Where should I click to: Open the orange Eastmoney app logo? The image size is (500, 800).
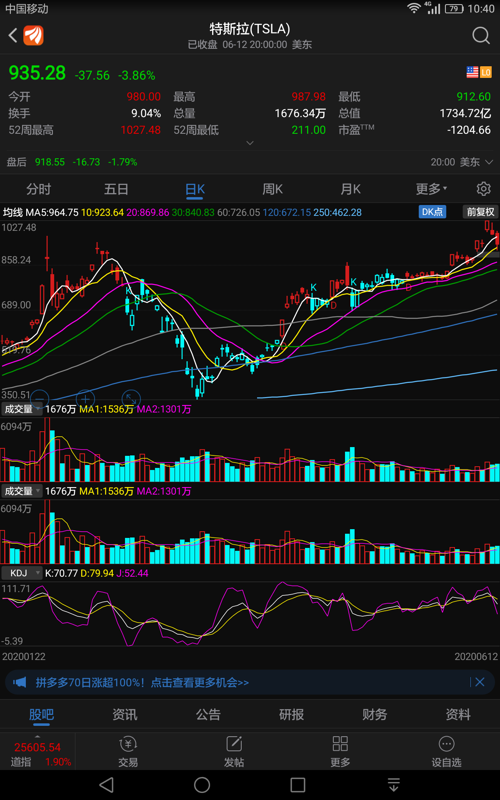click(34, 35)
